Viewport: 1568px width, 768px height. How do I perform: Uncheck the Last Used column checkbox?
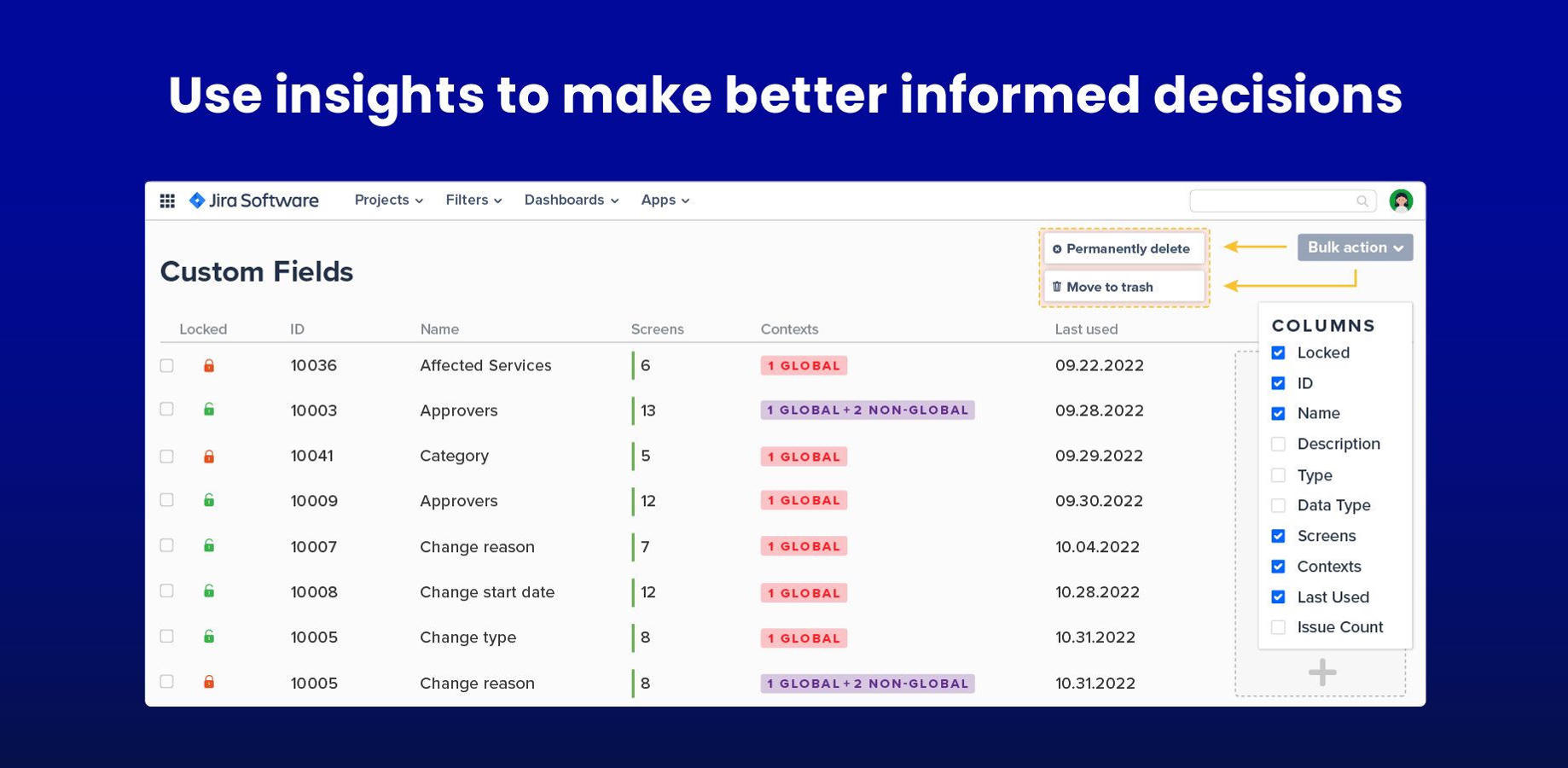point(1278,597)
